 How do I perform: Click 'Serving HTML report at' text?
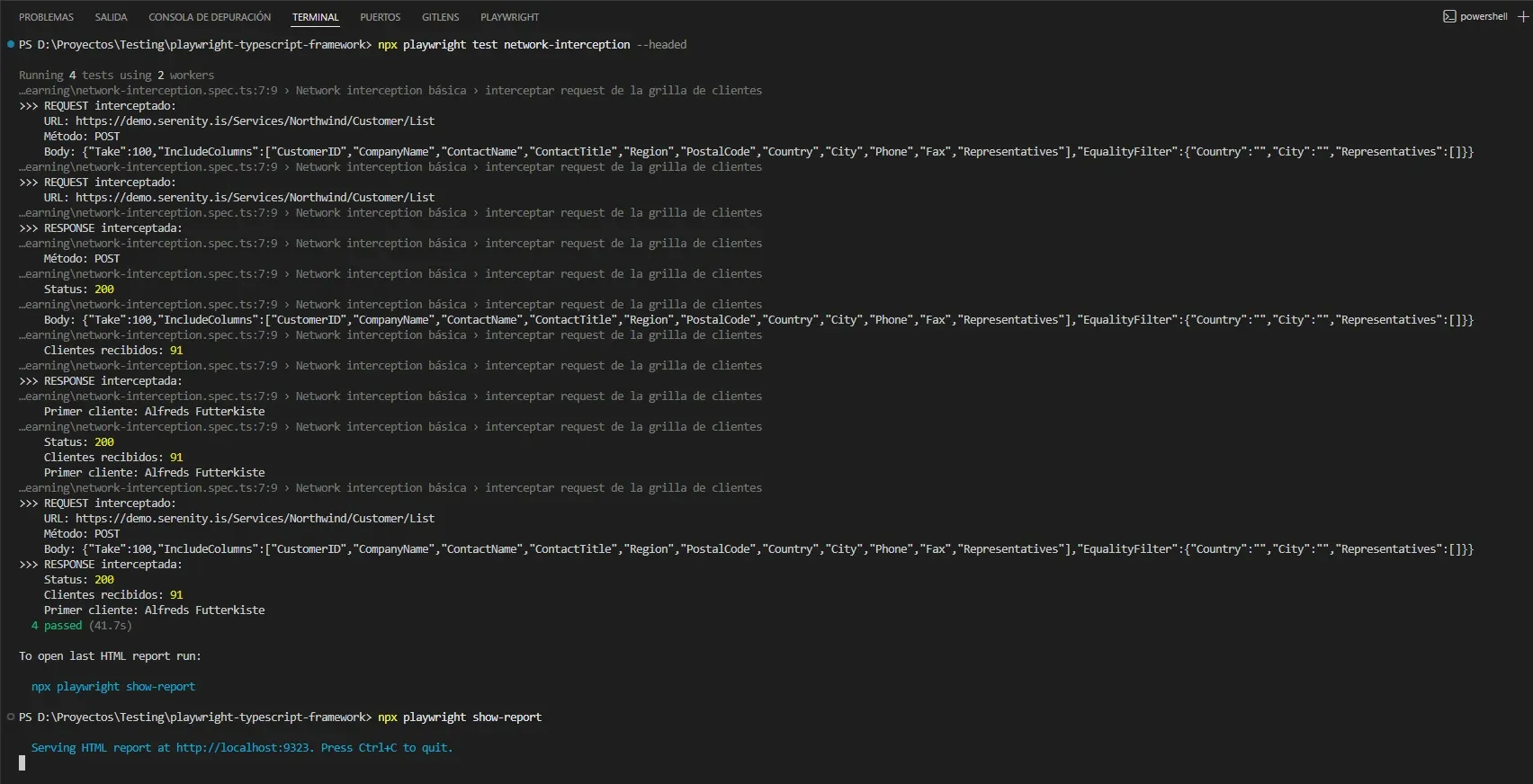click(x=101, y=747)
